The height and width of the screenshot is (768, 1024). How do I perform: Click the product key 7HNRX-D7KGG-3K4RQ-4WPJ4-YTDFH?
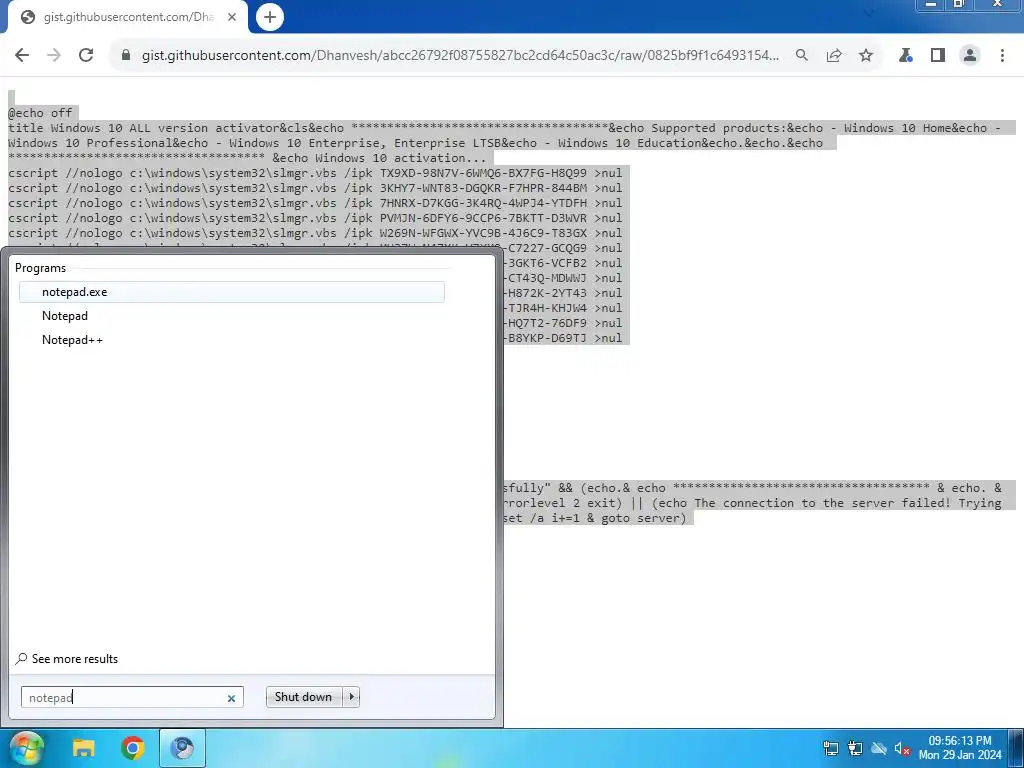pyautogui.click(x=483, y=203)
